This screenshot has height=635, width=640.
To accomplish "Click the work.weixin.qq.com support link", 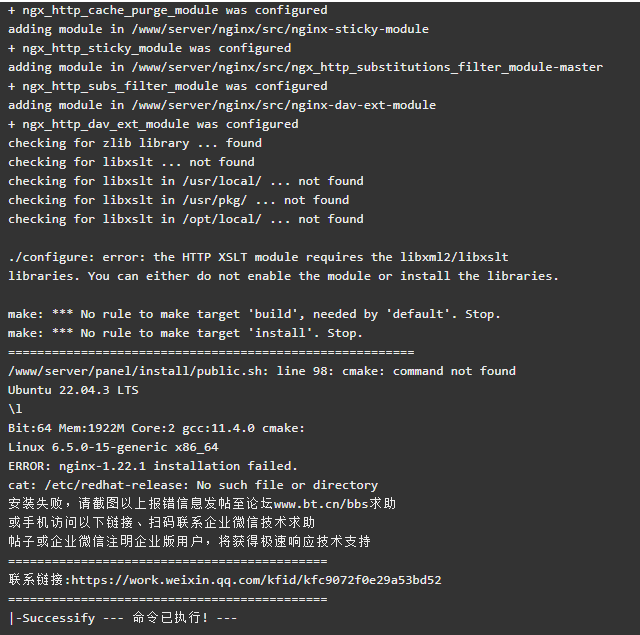I will click(256, 580).
